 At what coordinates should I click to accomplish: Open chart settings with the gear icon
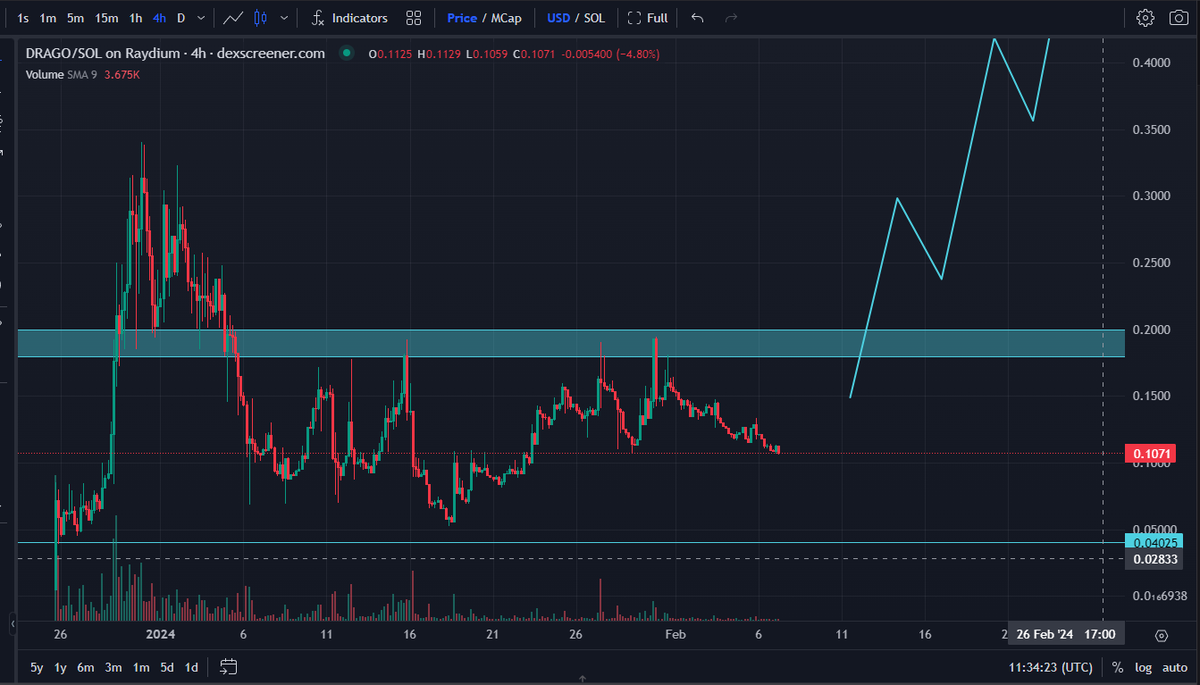click(1144, 17)
